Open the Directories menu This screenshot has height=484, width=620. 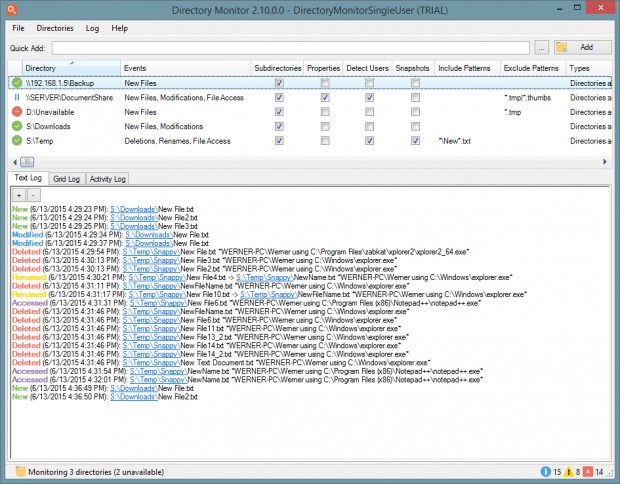click(x=55, y=28)
